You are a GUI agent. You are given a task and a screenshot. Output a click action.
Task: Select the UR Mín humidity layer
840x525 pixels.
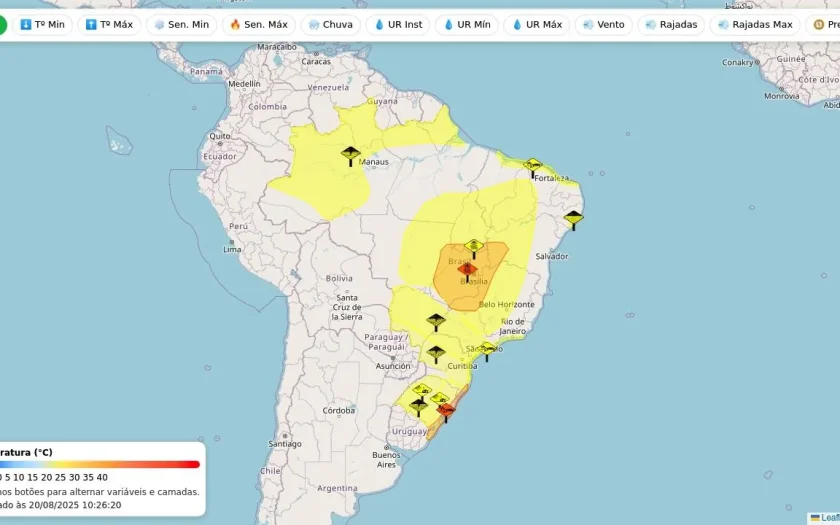point(467,25)
